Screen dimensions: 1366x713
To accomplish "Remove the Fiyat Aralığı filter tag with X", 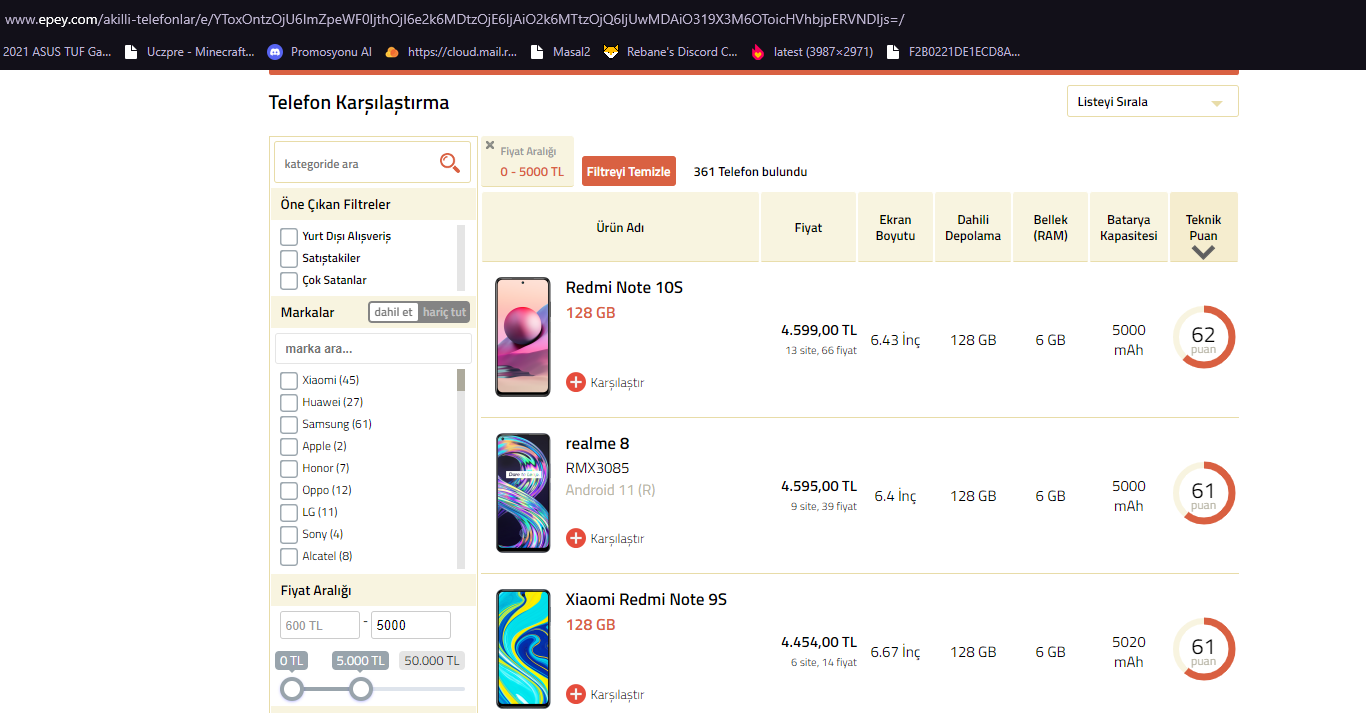I will (490, 145).
